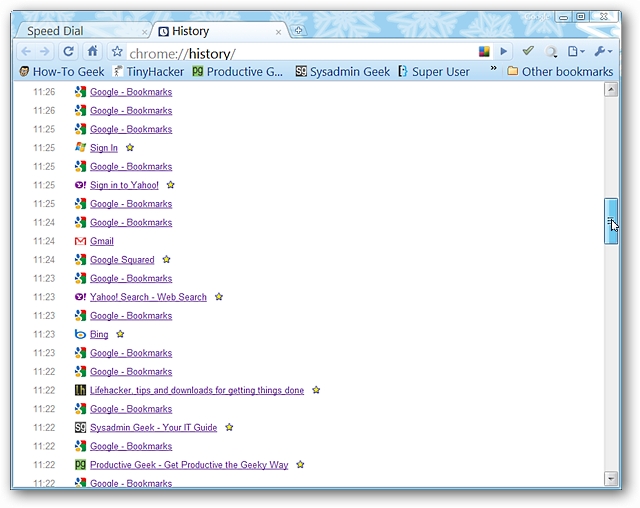Click the Bing favicon in history list

click(80, 335)
